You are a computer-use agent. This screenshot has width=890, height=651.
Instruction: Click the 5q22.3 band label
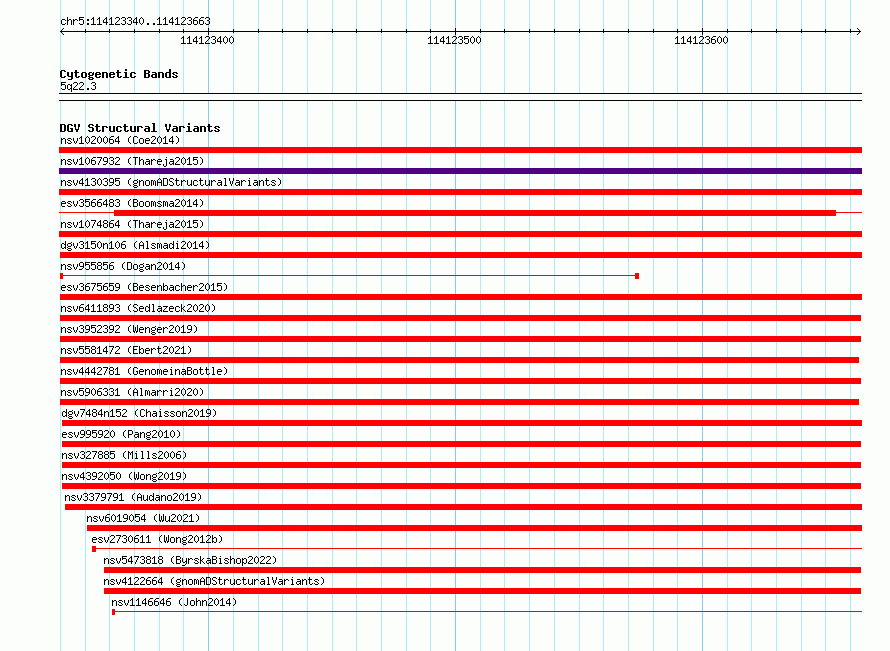click(78, 86)
